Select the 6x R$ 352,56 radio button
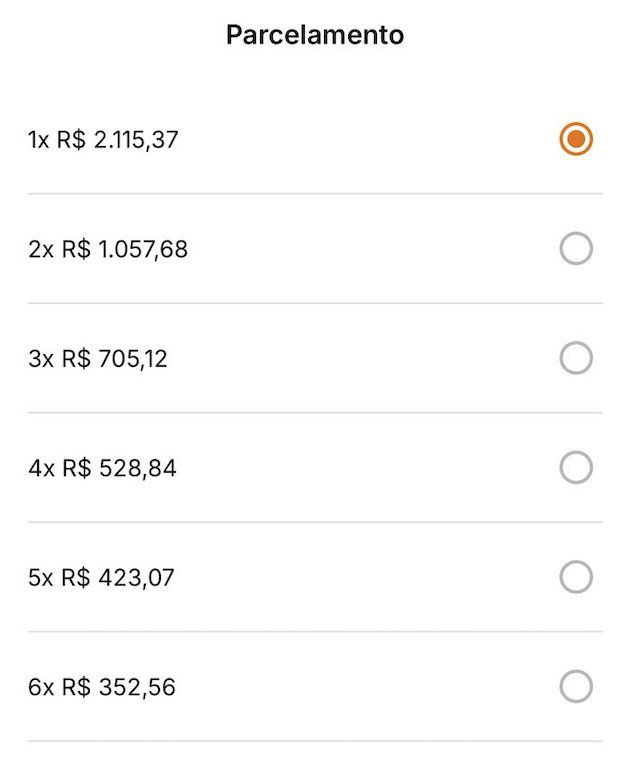The width and height of the screenshot is (630, 764). (576, 687)
